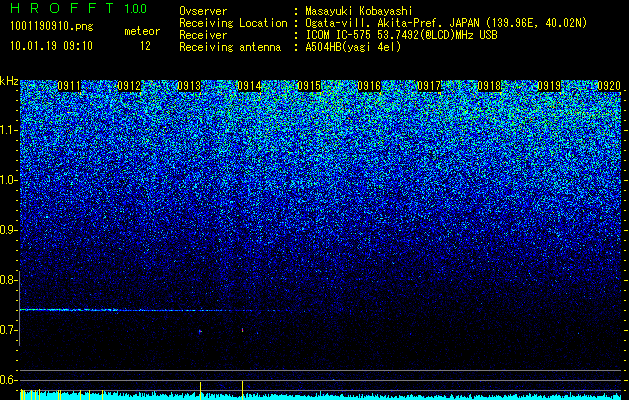Click the 0.8 kHz frequency label
Screen dimensions: 629x400
pos(8,280)
